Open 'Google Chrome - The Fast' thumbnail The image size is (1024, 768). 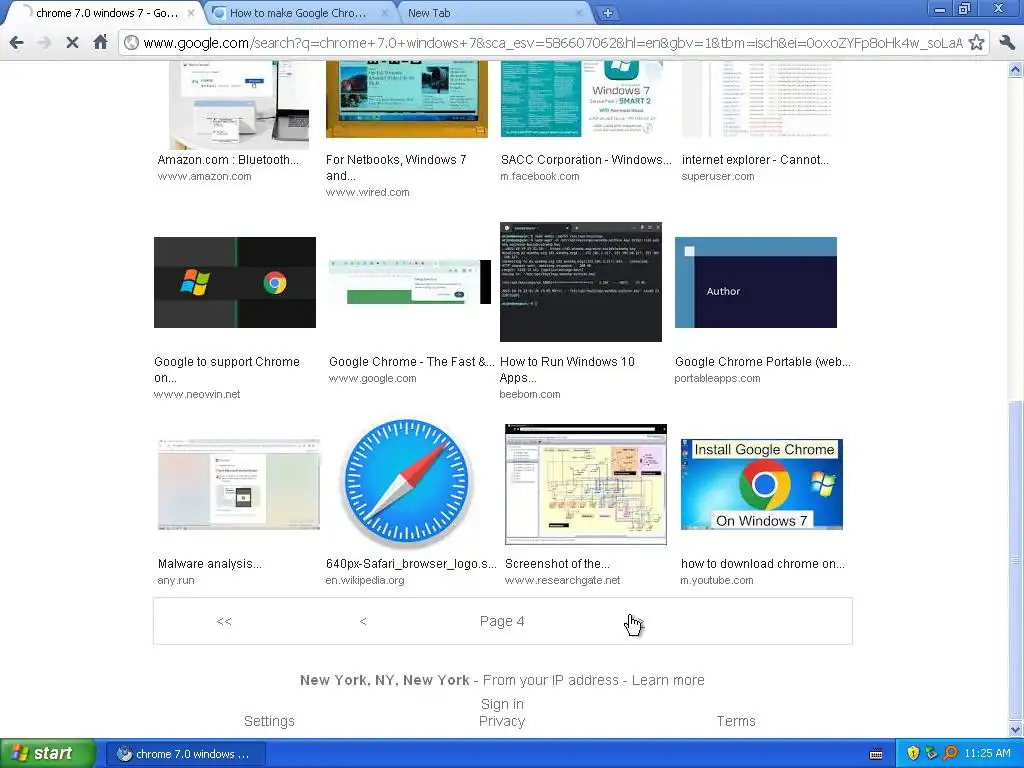409,282
